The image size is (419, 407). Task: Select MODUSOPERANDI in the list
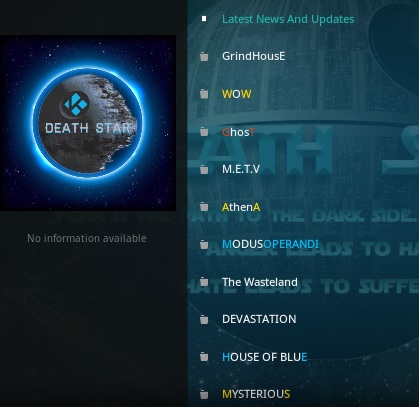pos(270,244)
